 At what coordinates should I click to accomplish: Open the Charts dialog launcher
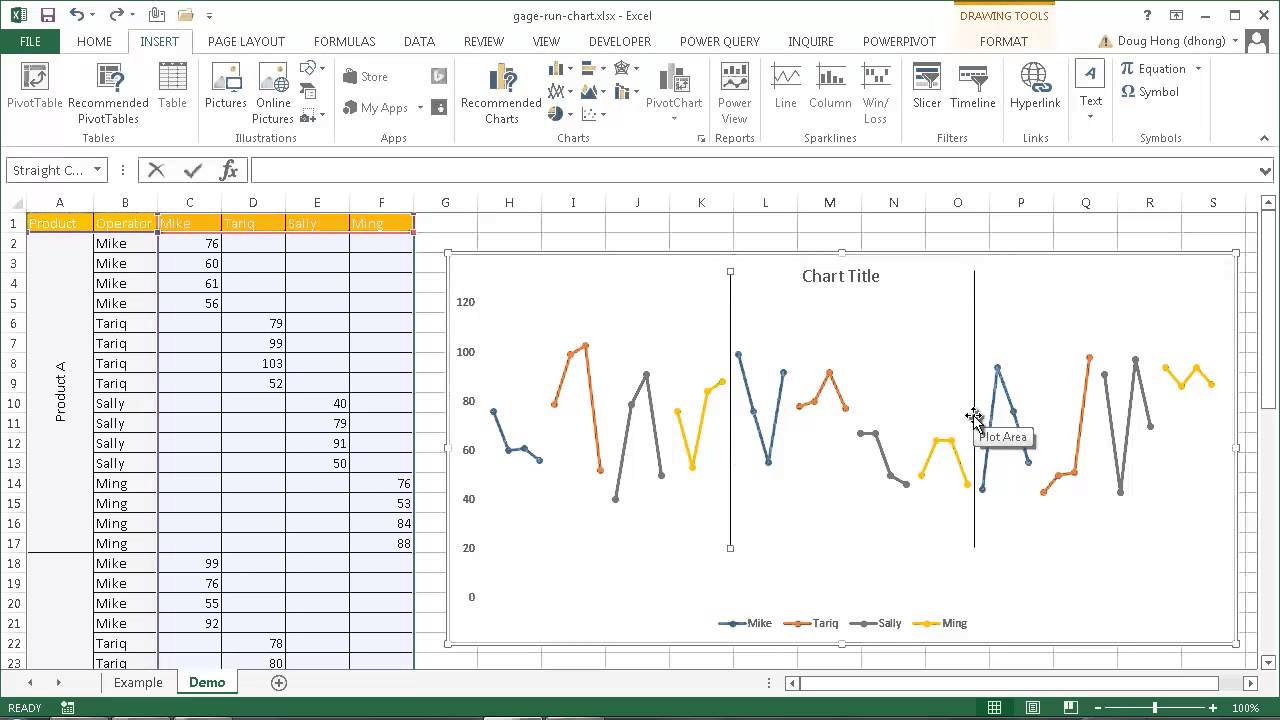[701, 138]
